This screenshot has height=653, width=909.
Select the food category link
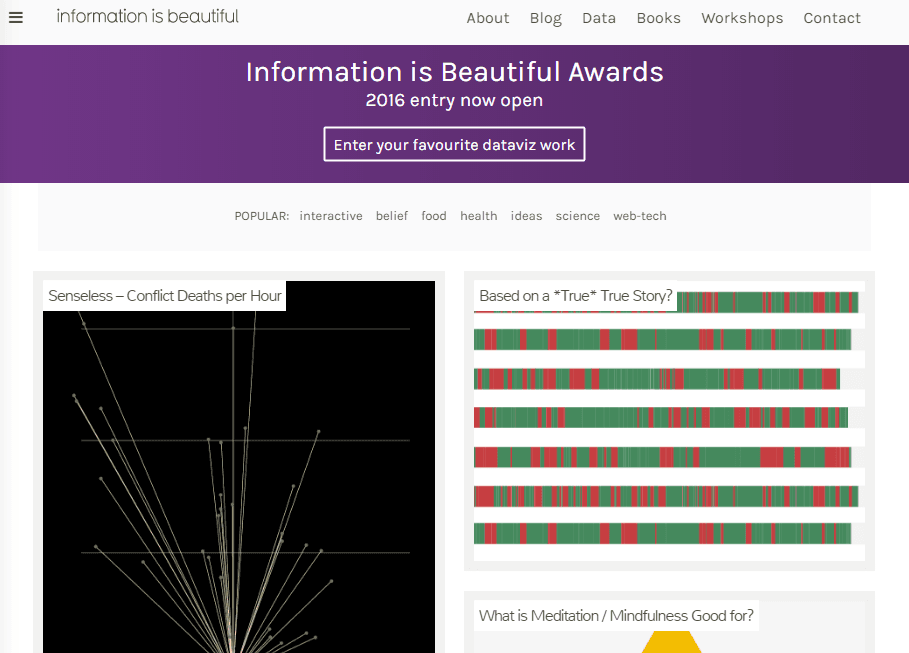click(x=433, y=215)
